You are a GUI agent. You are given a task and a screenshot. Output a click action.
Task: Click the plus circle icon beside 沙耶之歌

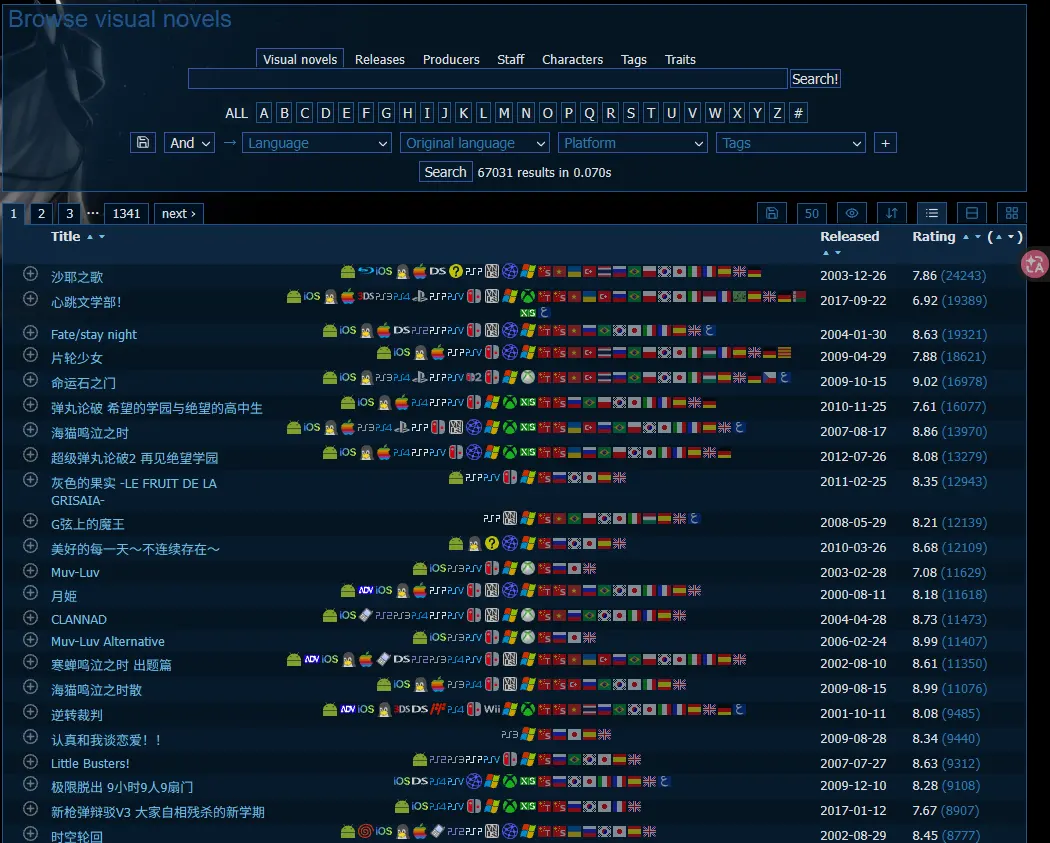point(30,273)
